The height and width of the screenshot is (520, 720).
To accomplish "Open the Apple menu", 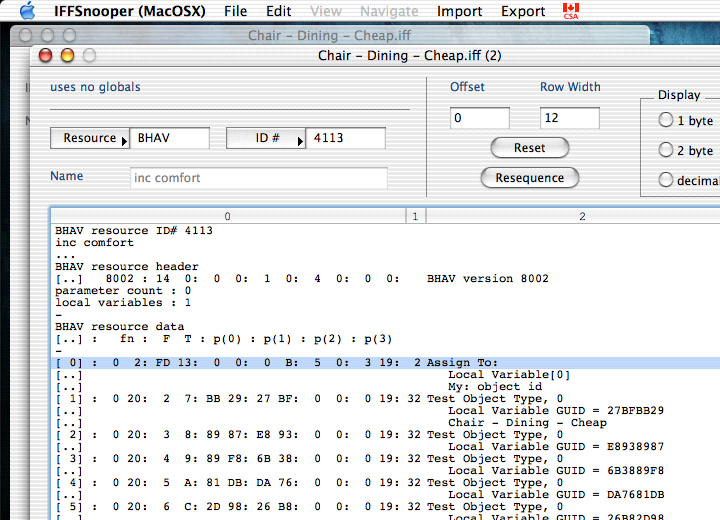I will 27,11.
